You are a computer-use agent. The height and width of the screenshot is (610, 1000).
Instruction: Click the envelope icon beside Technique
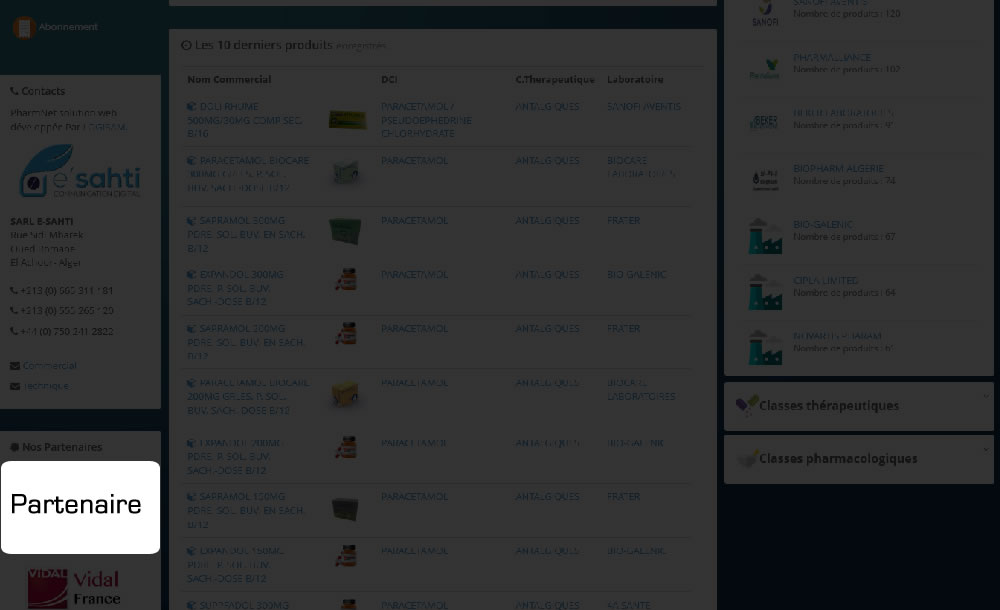[x=15, y=386]
